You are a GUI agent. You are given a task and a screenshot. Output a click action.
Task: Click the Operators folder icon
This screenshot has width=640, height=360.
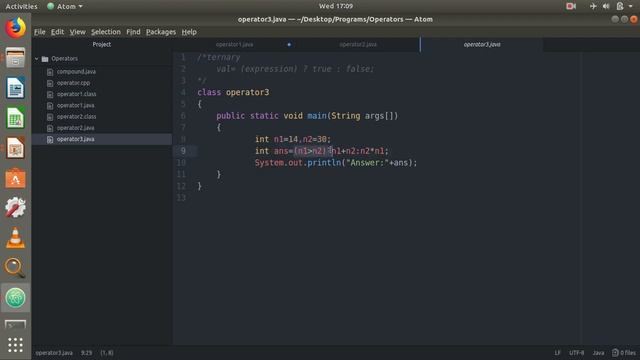point(45,59)
